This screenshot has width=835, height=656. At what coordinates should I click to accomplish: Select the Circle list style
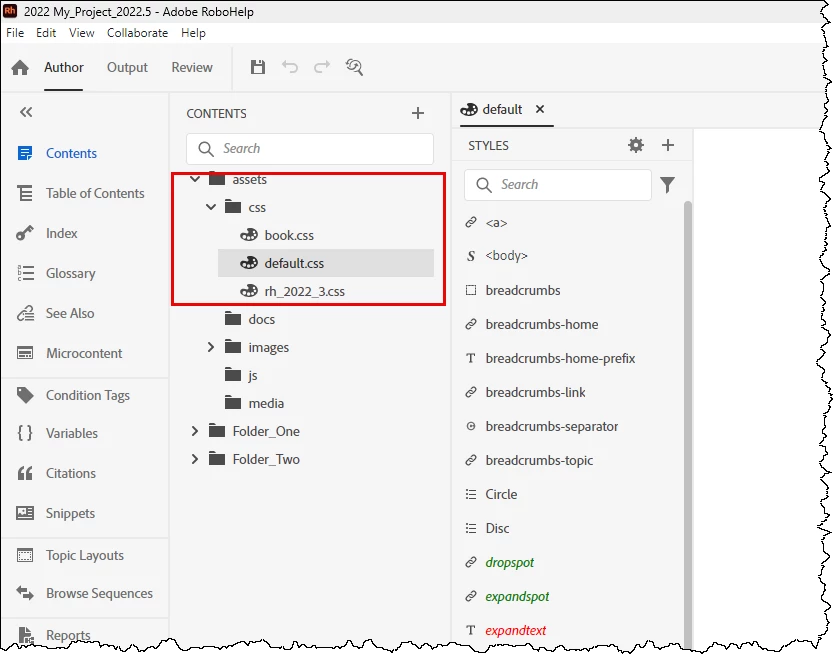point(490,494)
